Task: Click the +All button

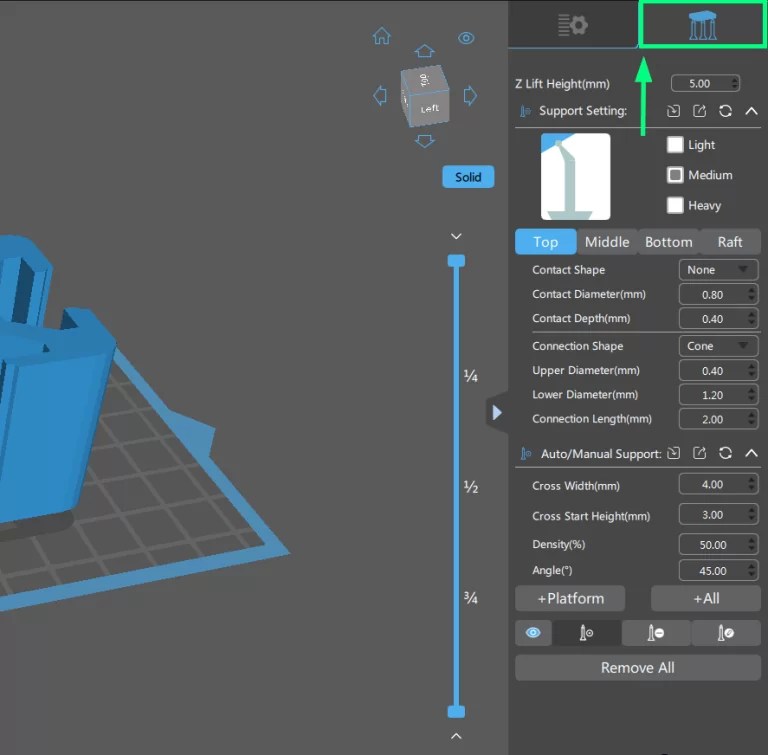Action: pos(706,598)
